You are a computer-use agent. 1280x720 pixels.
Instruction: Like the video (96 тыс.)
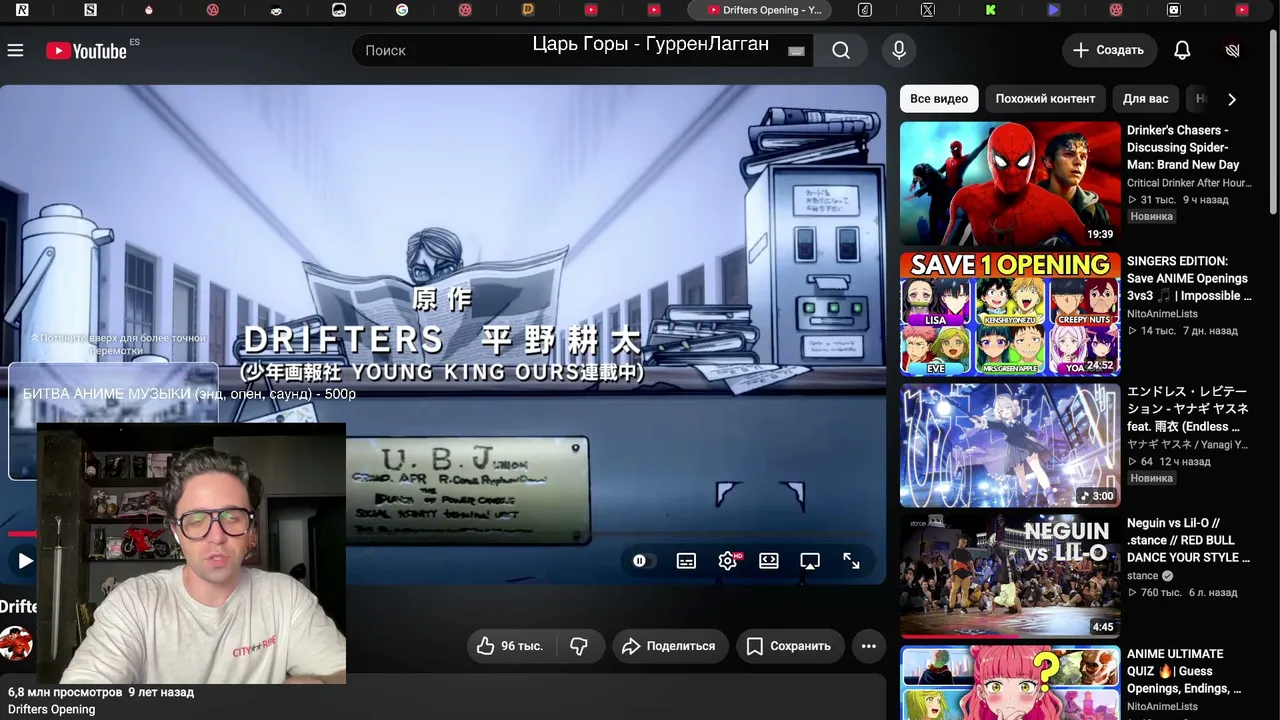(x=510, y=646)
